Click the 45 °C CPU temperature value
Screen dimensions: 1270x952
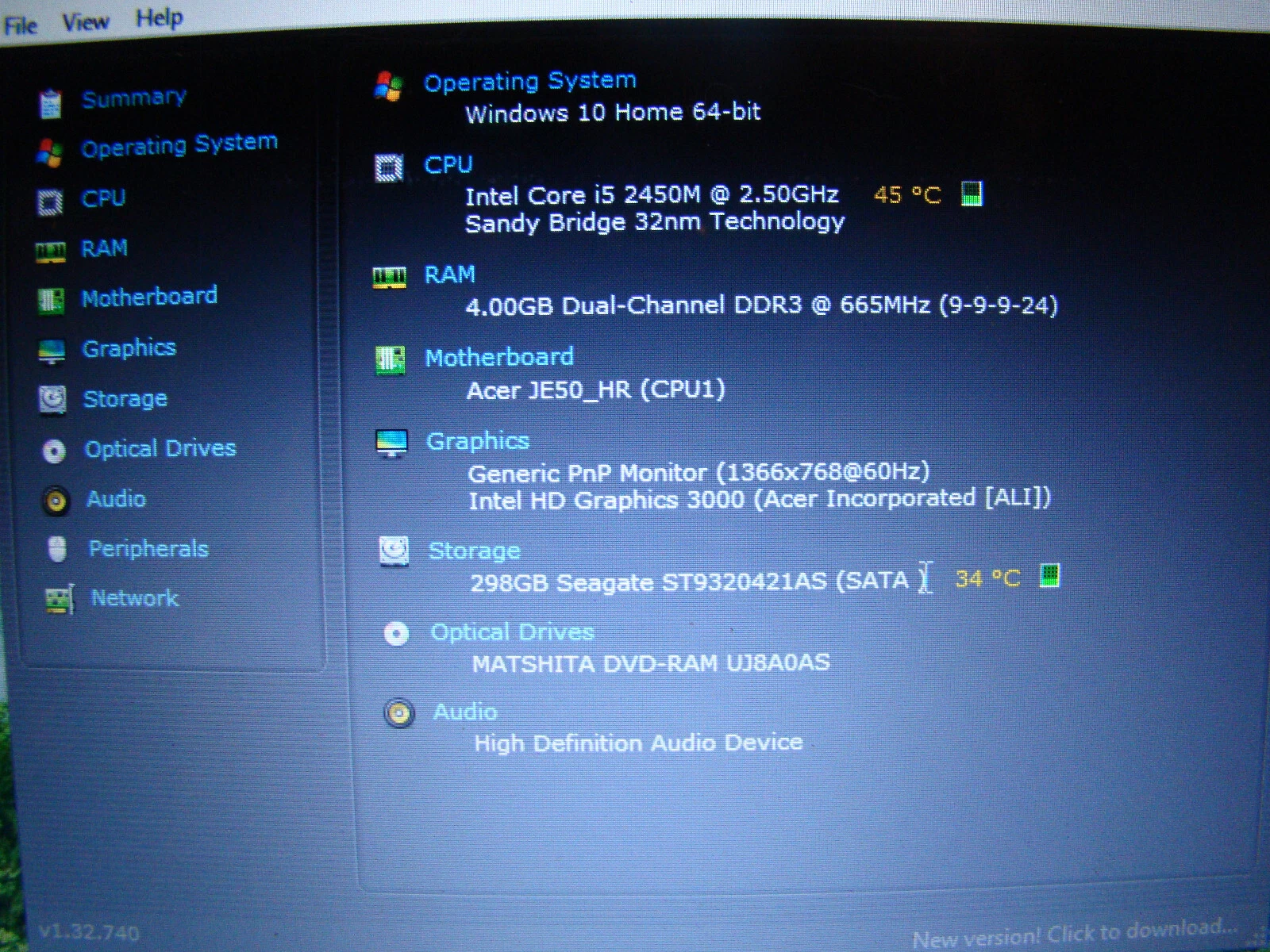tap(907, 195)
